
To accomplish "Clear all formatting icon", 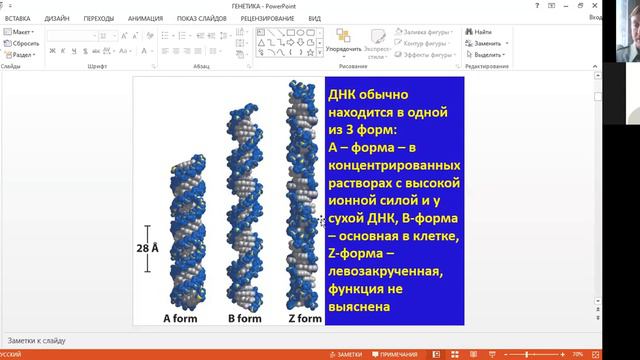I will click(x=150, y=36).
